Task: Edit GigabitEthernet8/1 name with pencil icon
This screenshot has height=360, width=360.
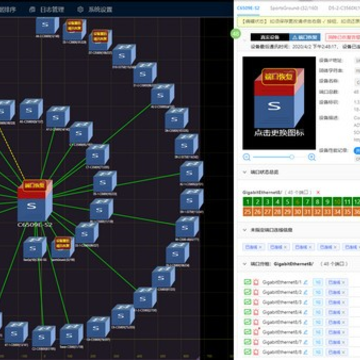Action: click(x=305, y=282)
